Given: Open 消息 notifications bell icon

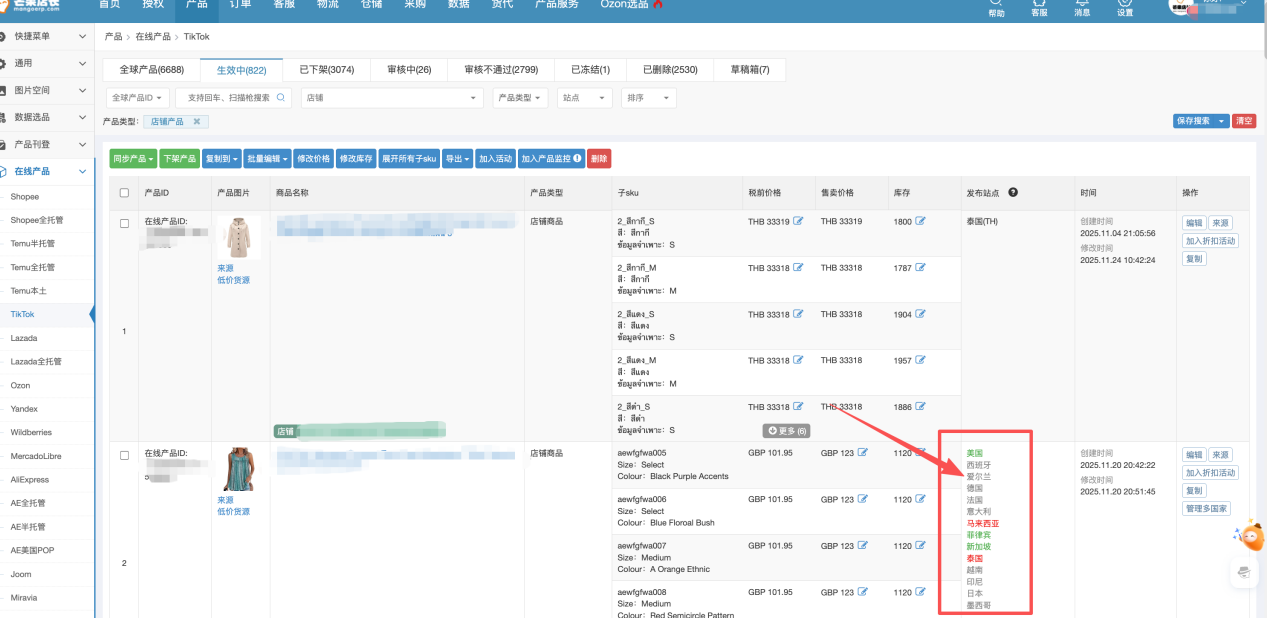Looking at the screenshot, I should pos(1082,3).
